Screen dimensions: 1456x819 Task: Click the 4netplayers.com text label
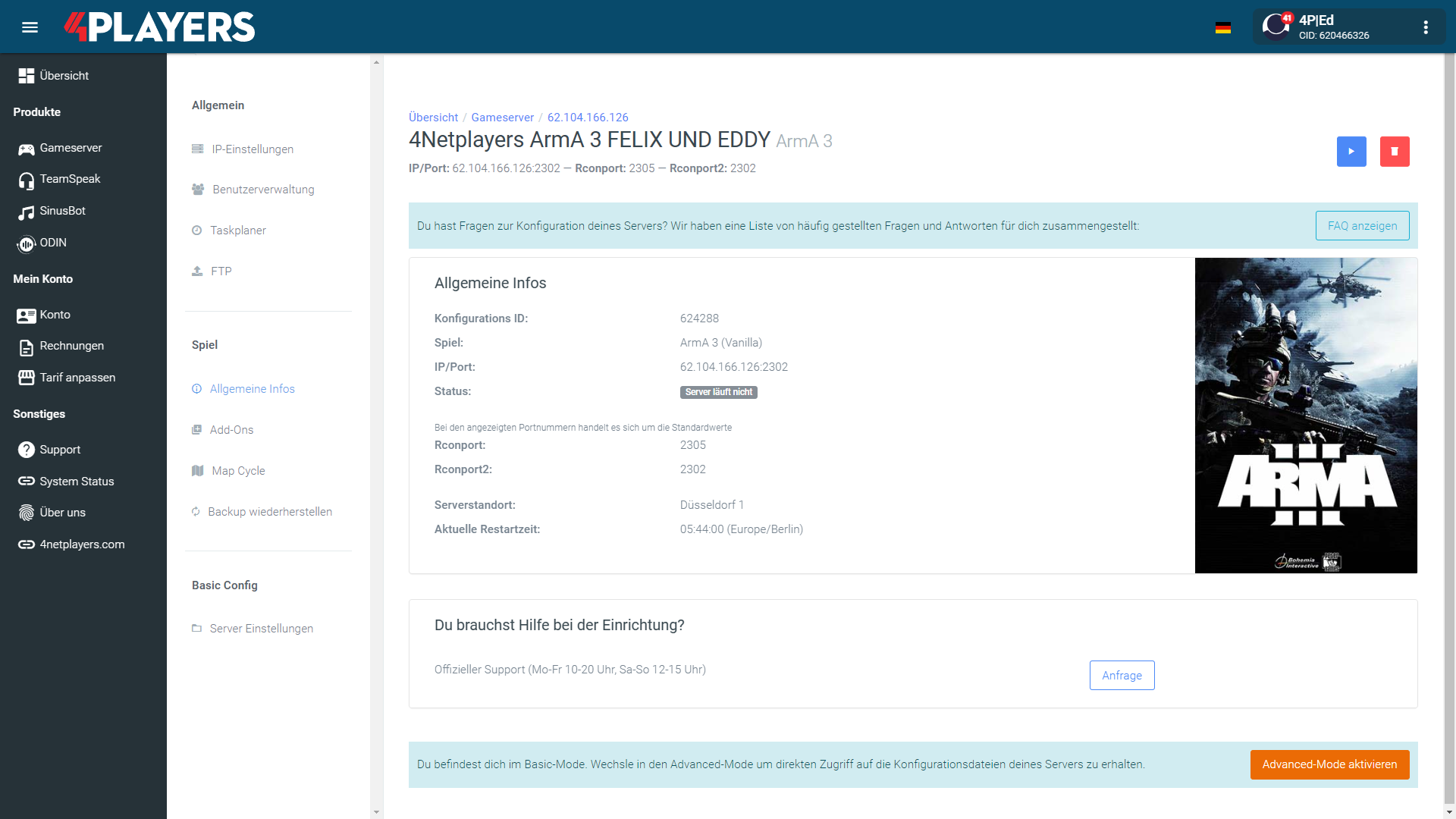pyautogui.click(x=82, y=544)
